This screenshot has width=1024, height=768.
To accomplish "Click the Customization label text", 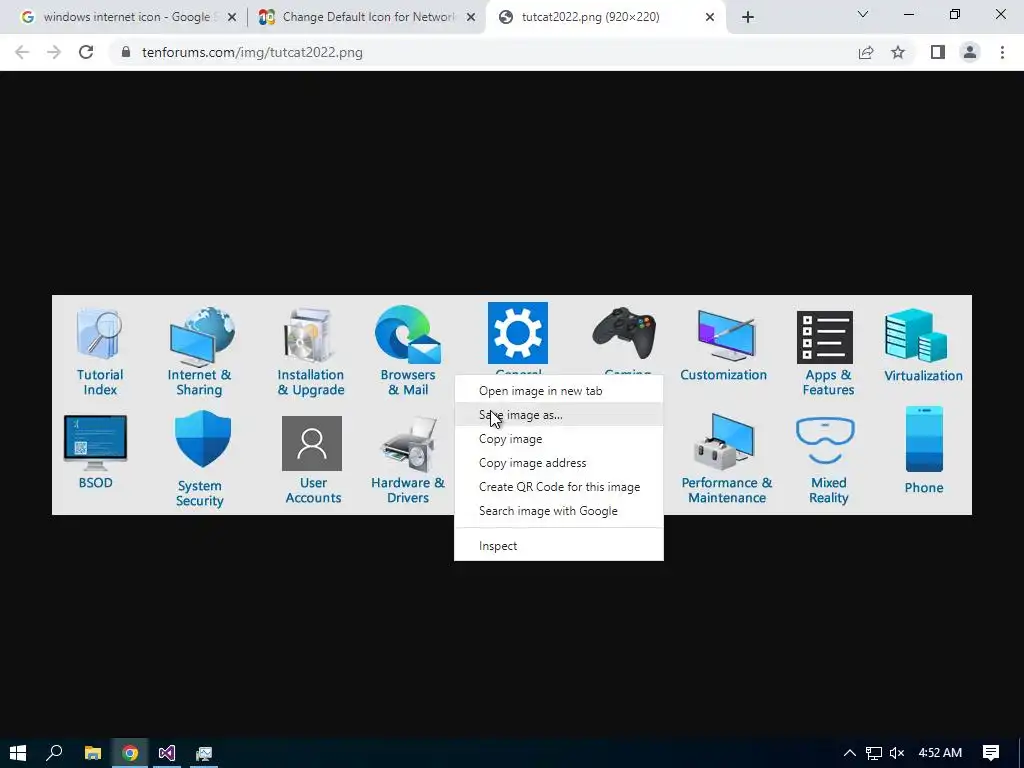I will [x=724, y=375].
